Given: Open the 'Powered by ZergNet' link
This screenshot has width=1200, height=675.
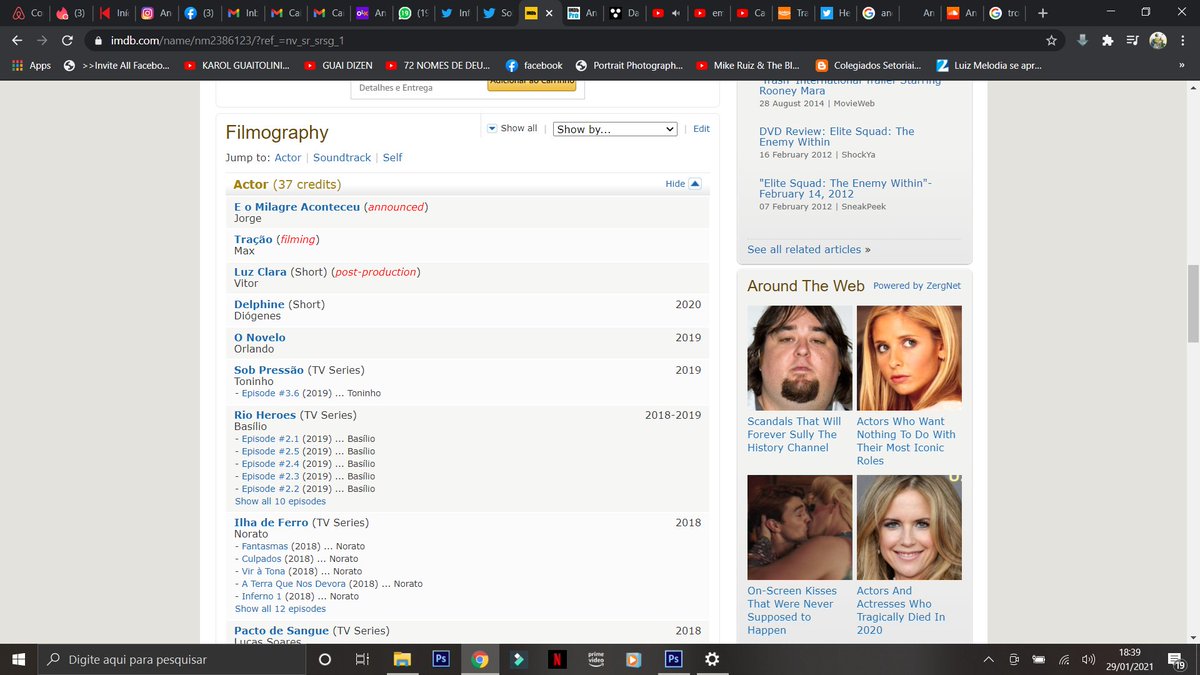Looking at the screenshot, I should point(917,286).
